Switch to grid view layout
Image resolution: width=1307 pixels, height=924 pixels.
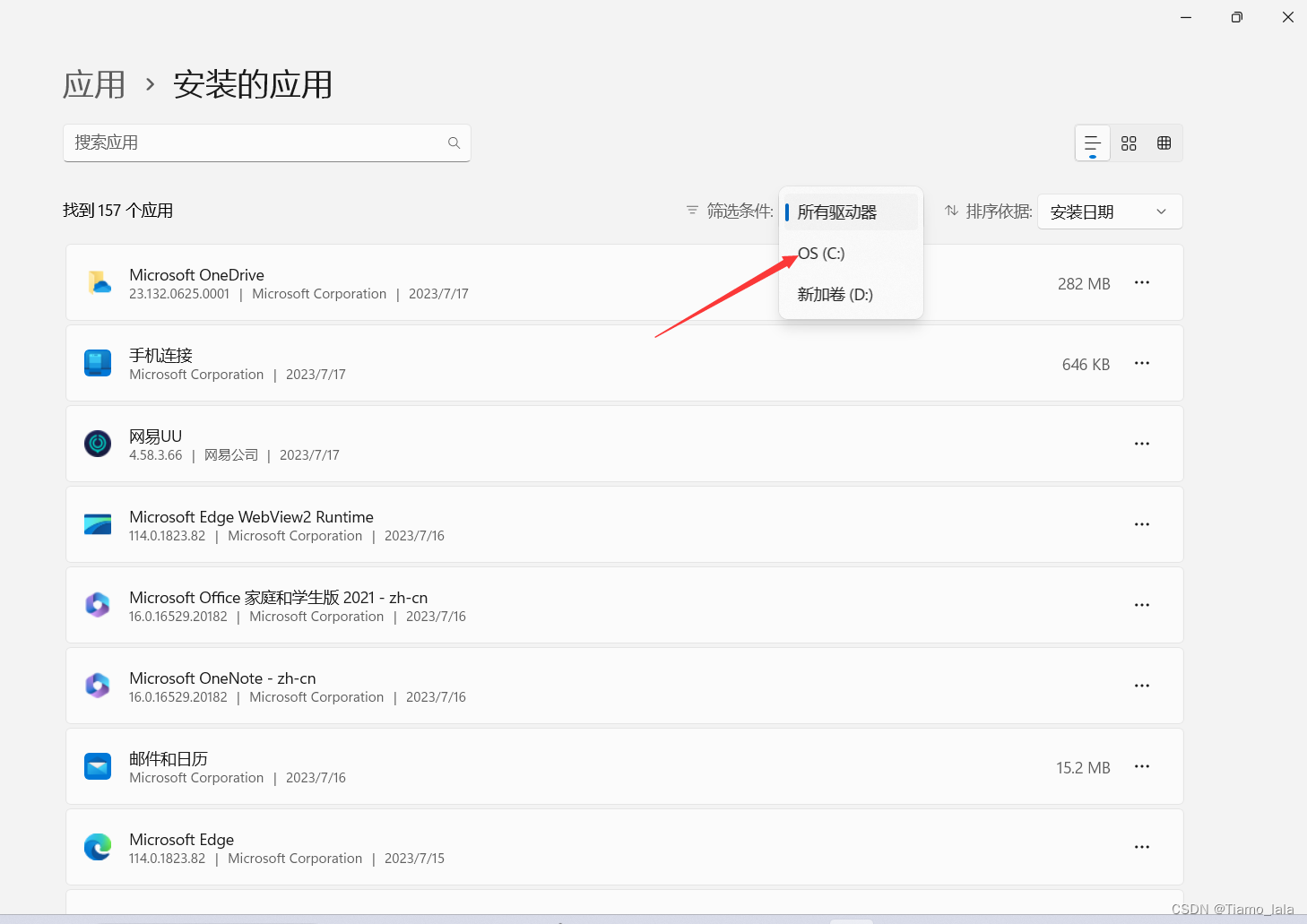point(1129,143)
